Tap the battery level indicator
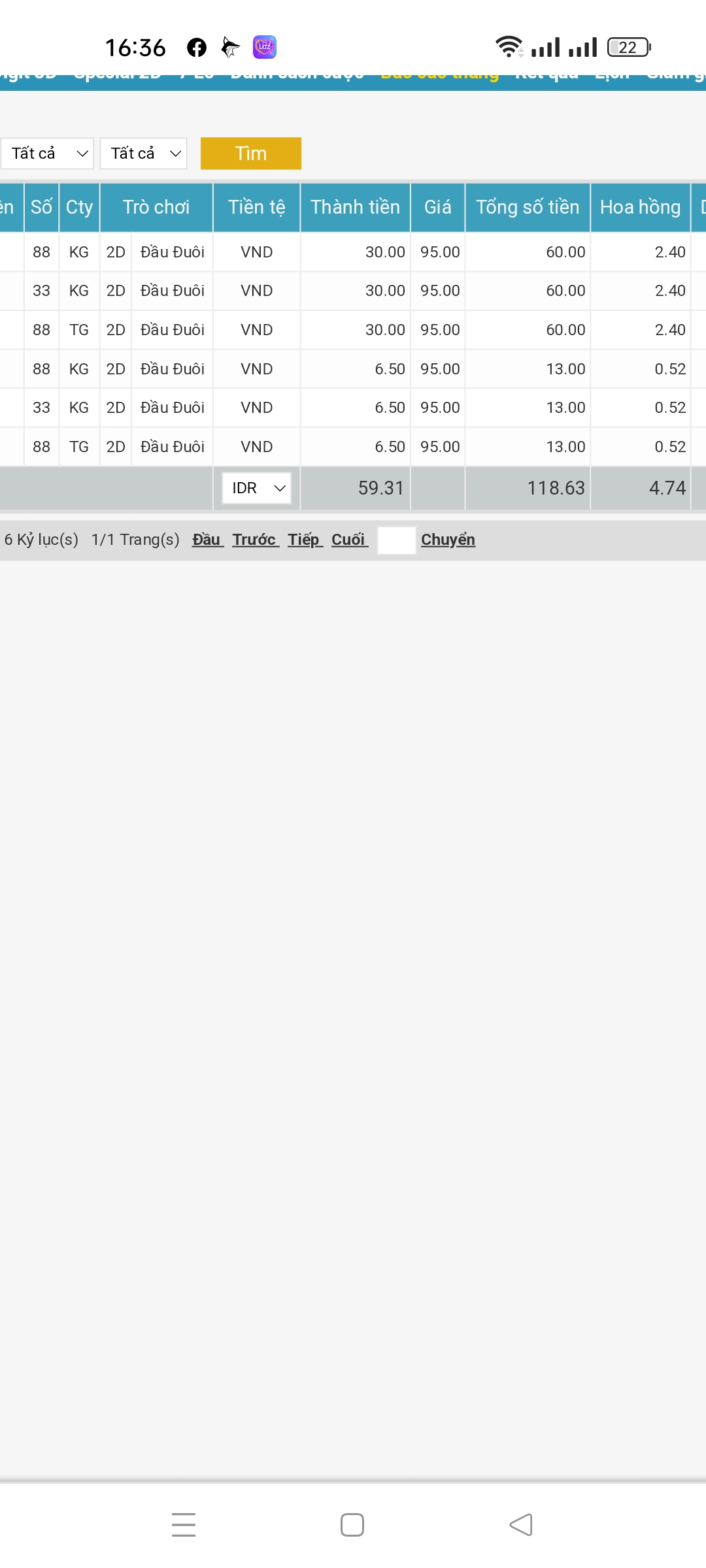This screenshot has height=1568, width=706. (628, 47)
